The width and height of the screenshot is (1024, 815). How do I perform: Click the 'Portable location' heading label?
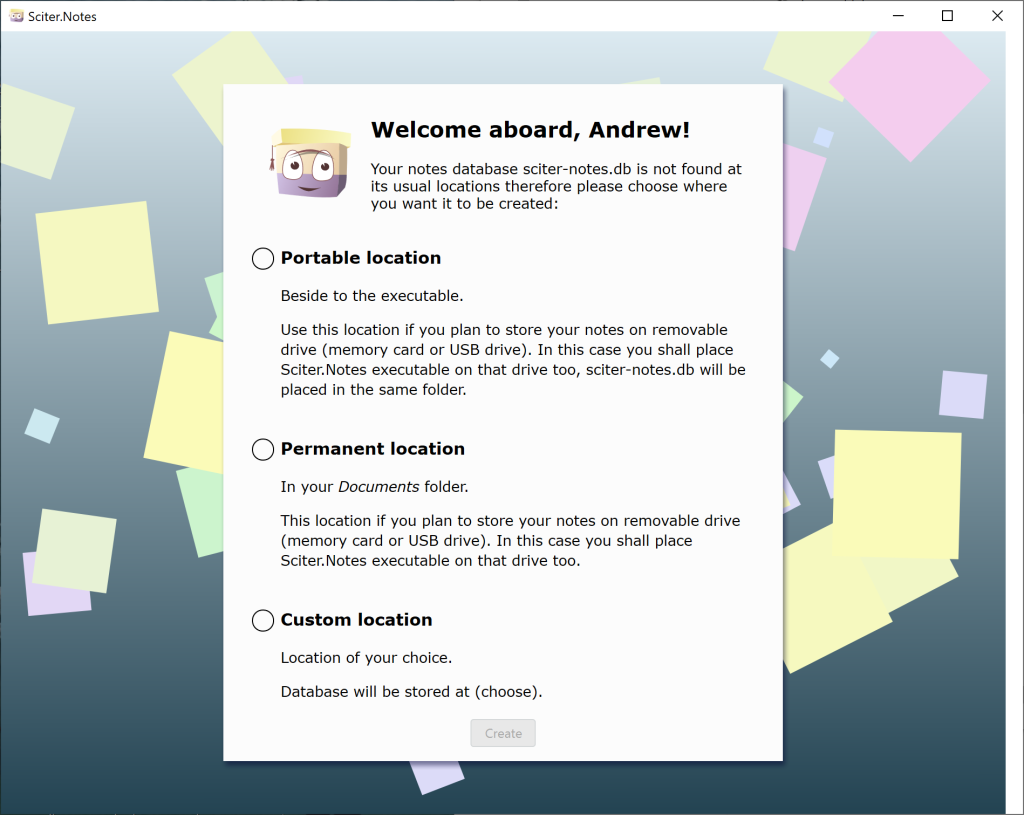pyautogui.click(x=360, y=258)
